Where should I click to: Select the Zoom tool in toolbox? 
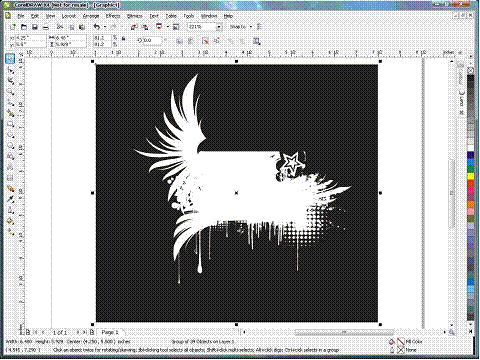[10, 92]
